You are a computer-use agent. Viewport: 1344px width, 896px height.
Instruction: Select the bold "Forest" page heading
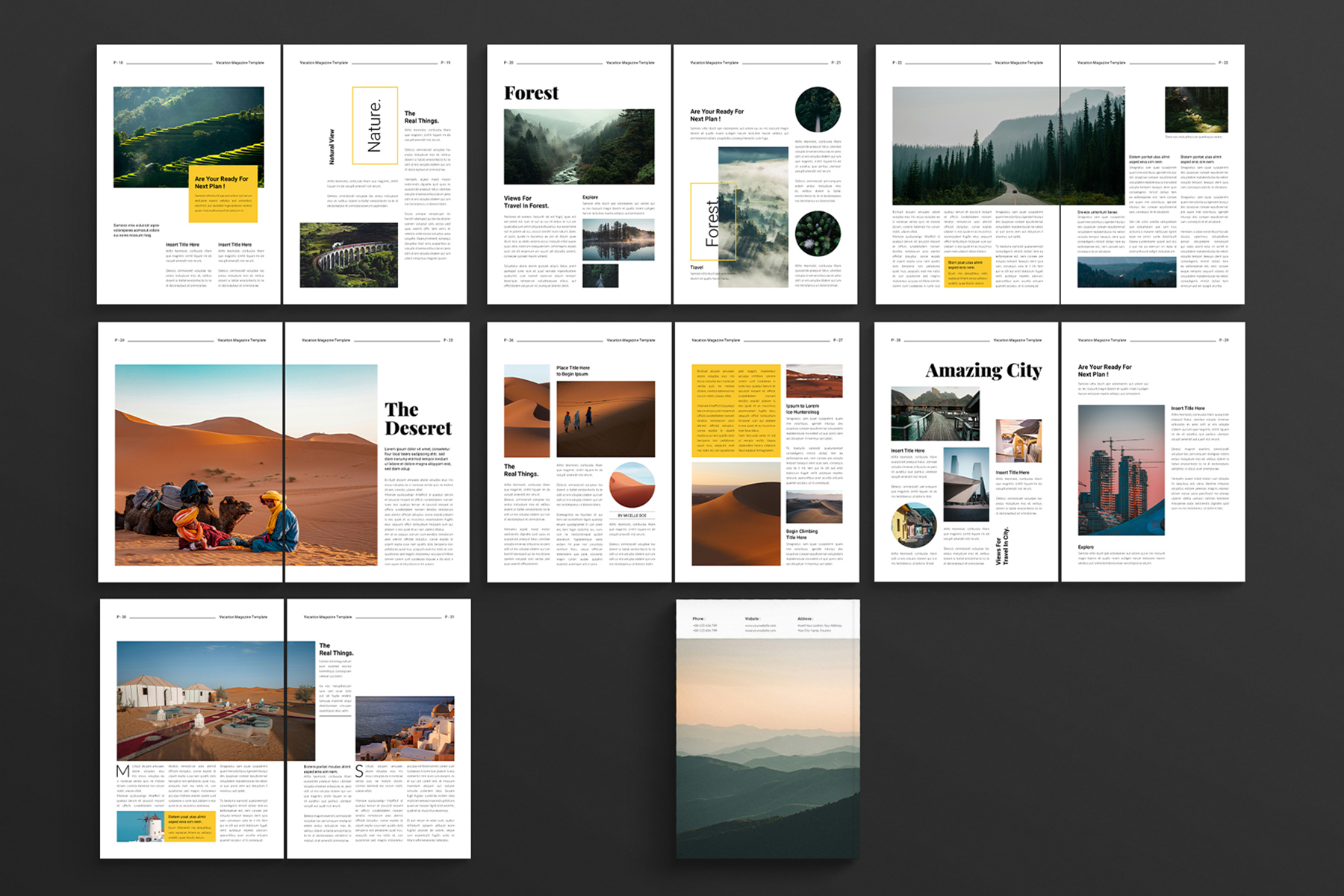531,93
